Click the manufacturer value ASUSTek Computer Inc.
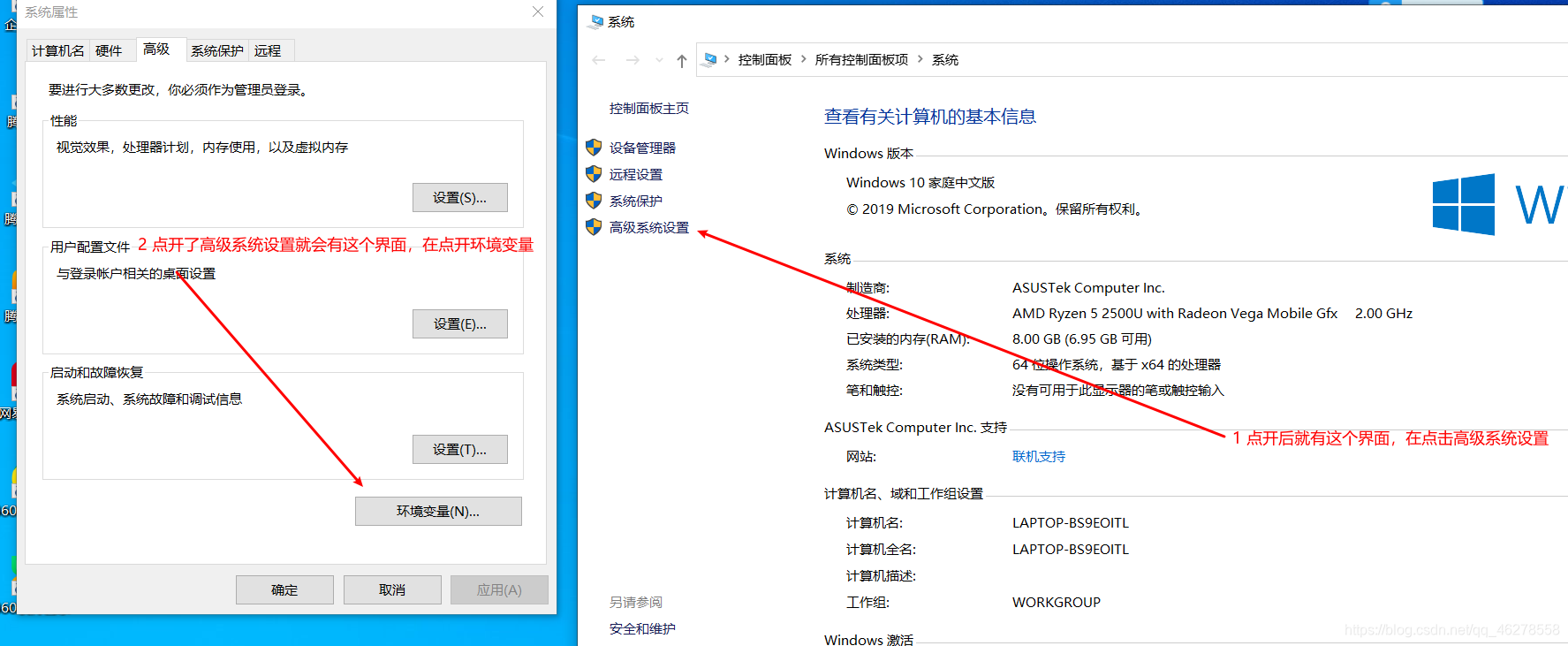The height and width of the screenshot is (646, 1568). 1088,288
